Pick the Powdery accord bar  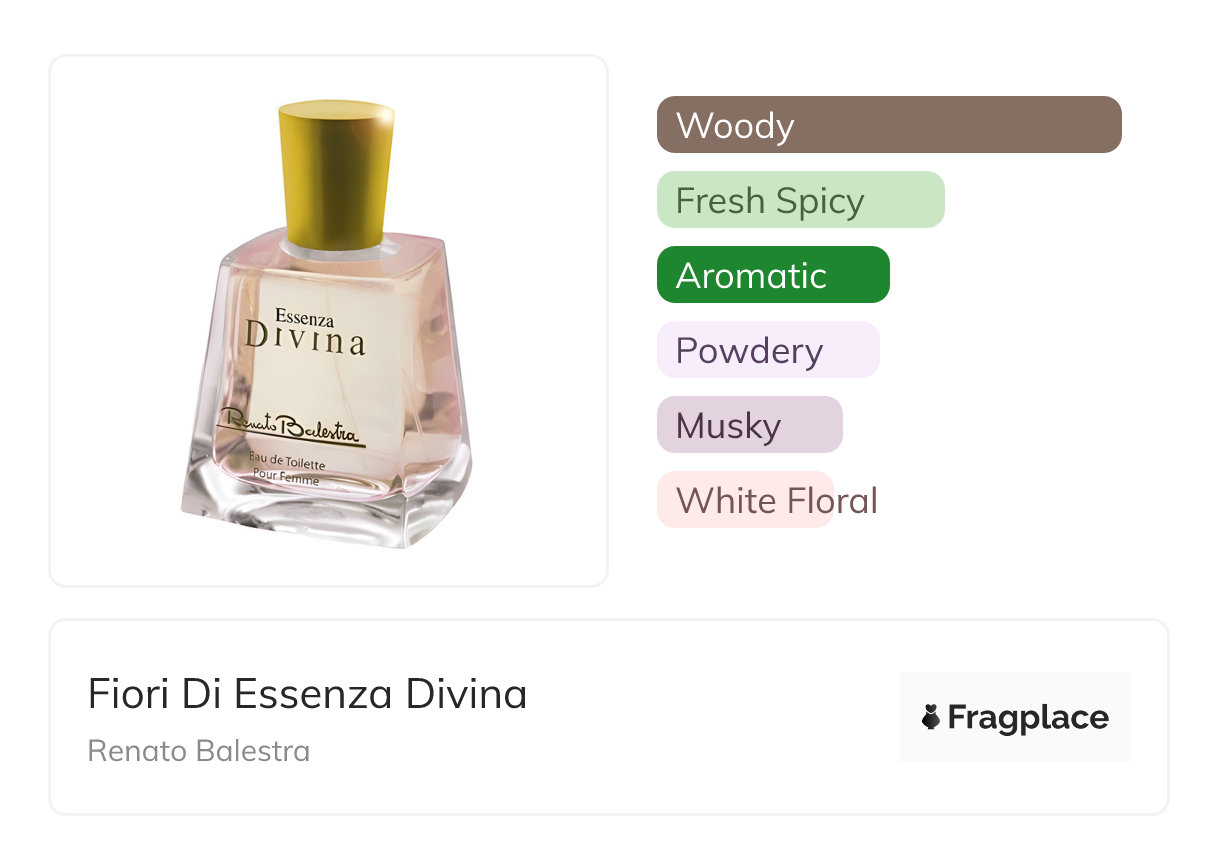point(767,350)
